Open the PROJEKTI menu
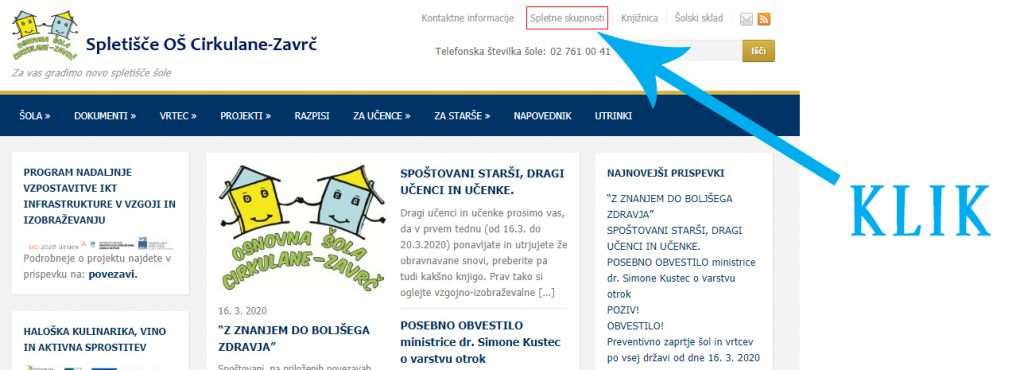 pyautogui.click(x=246, y=116)
